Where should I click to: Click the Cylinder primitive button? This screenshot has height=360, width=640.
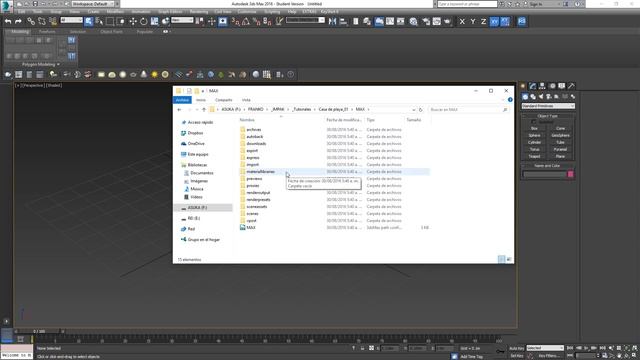(534, 142)
